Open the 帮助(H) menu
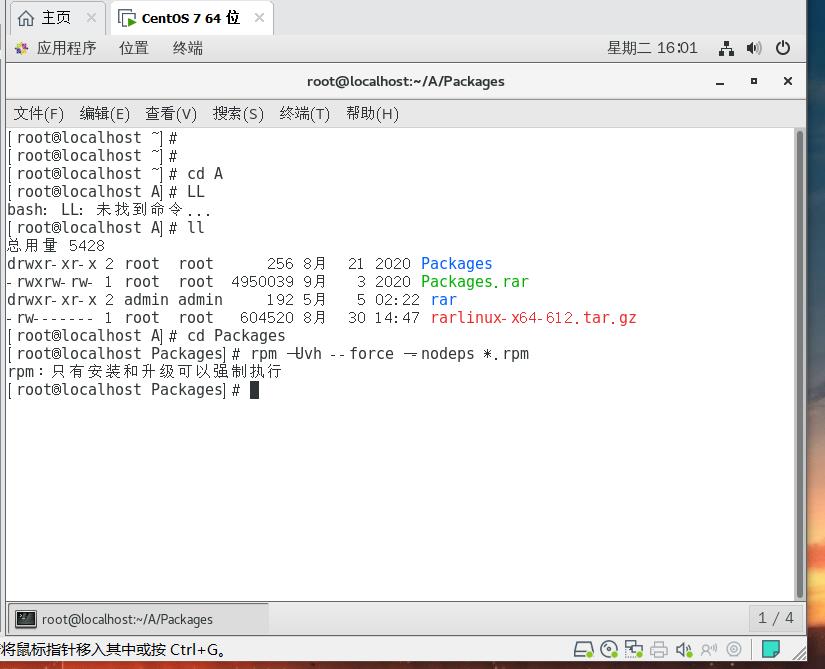 (x=372, y=114)
